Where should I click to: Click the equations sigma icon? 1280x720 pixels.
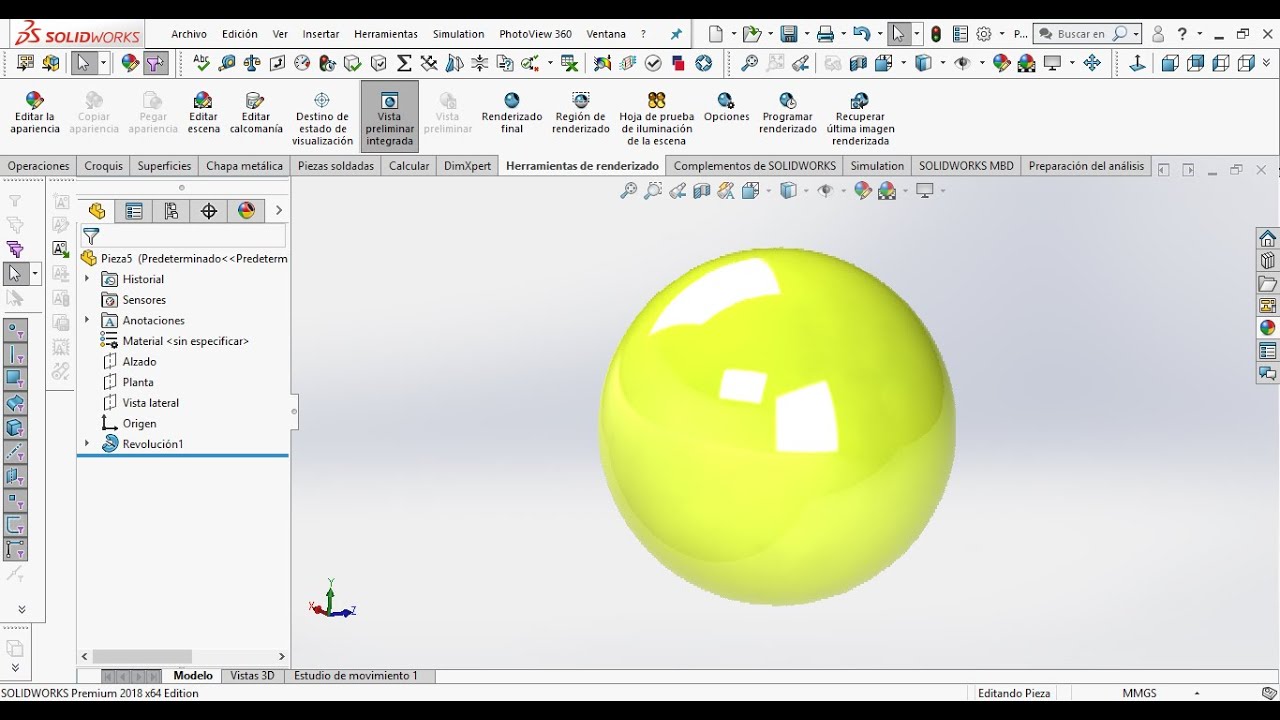point(404,63)
